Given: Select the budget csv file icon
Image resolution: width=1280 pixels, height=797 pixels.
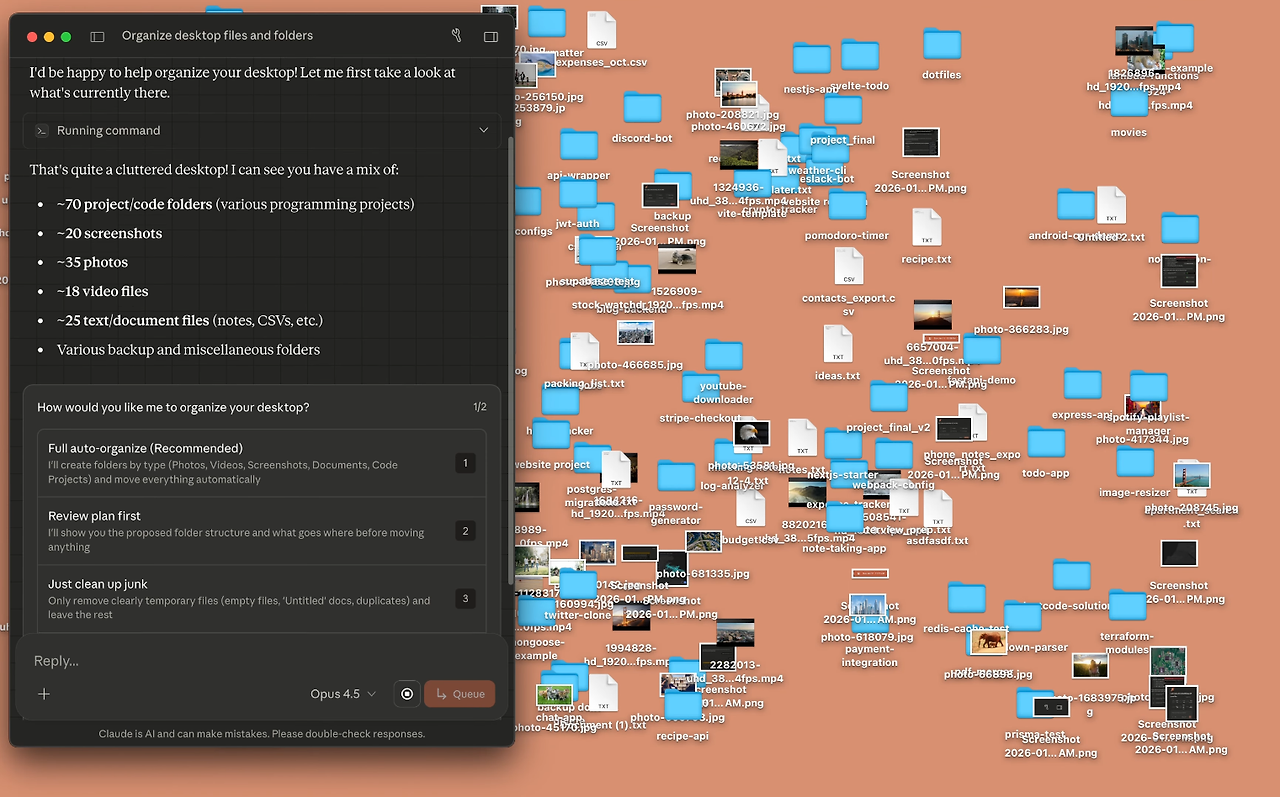Looking at the screenshot, I should tap(750, 509).
